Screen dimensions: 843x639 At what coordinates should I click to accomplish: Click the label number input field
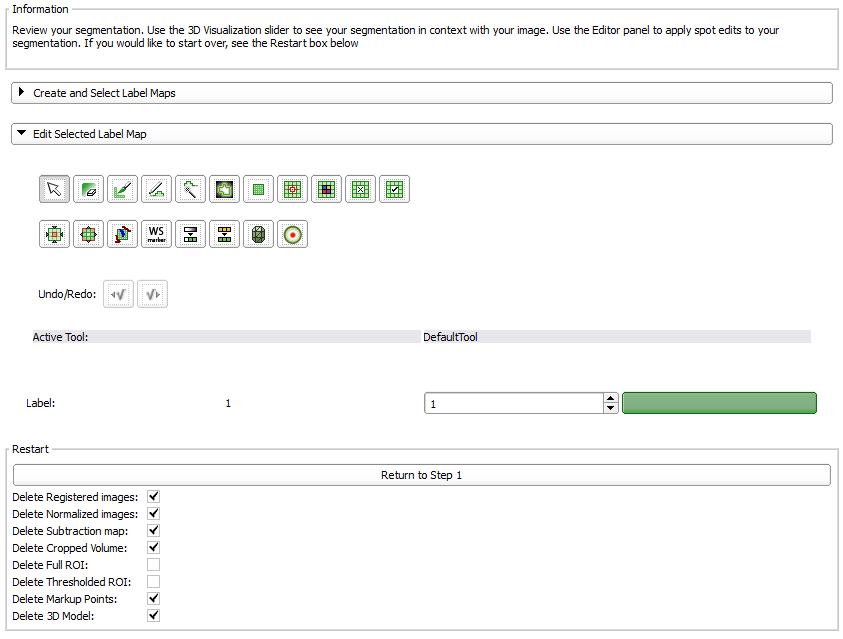pos(512,404)
